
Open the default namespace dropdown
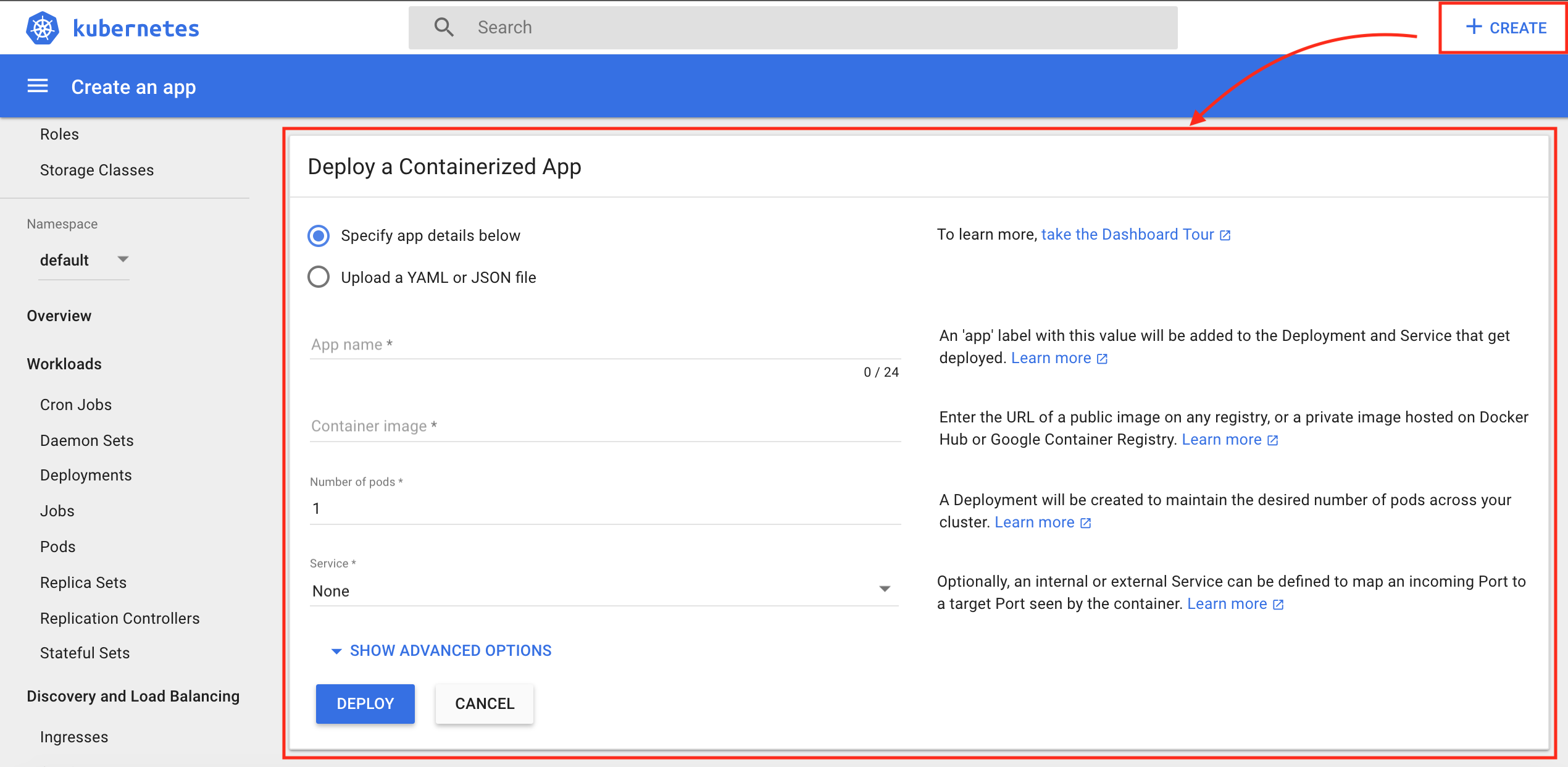84,260
